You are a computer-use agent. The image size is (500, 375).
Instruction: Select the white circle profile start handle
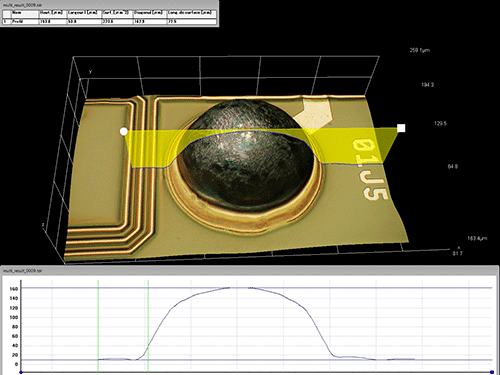tap(124, 131)
